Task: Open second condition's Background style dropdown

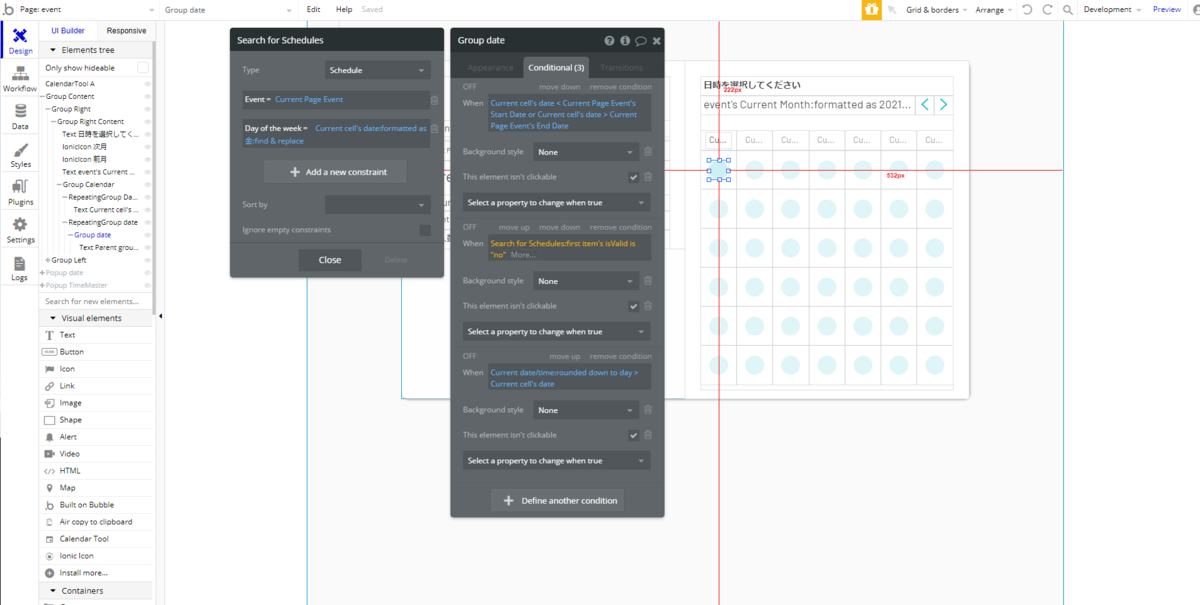Action: [x=586, y=281]
